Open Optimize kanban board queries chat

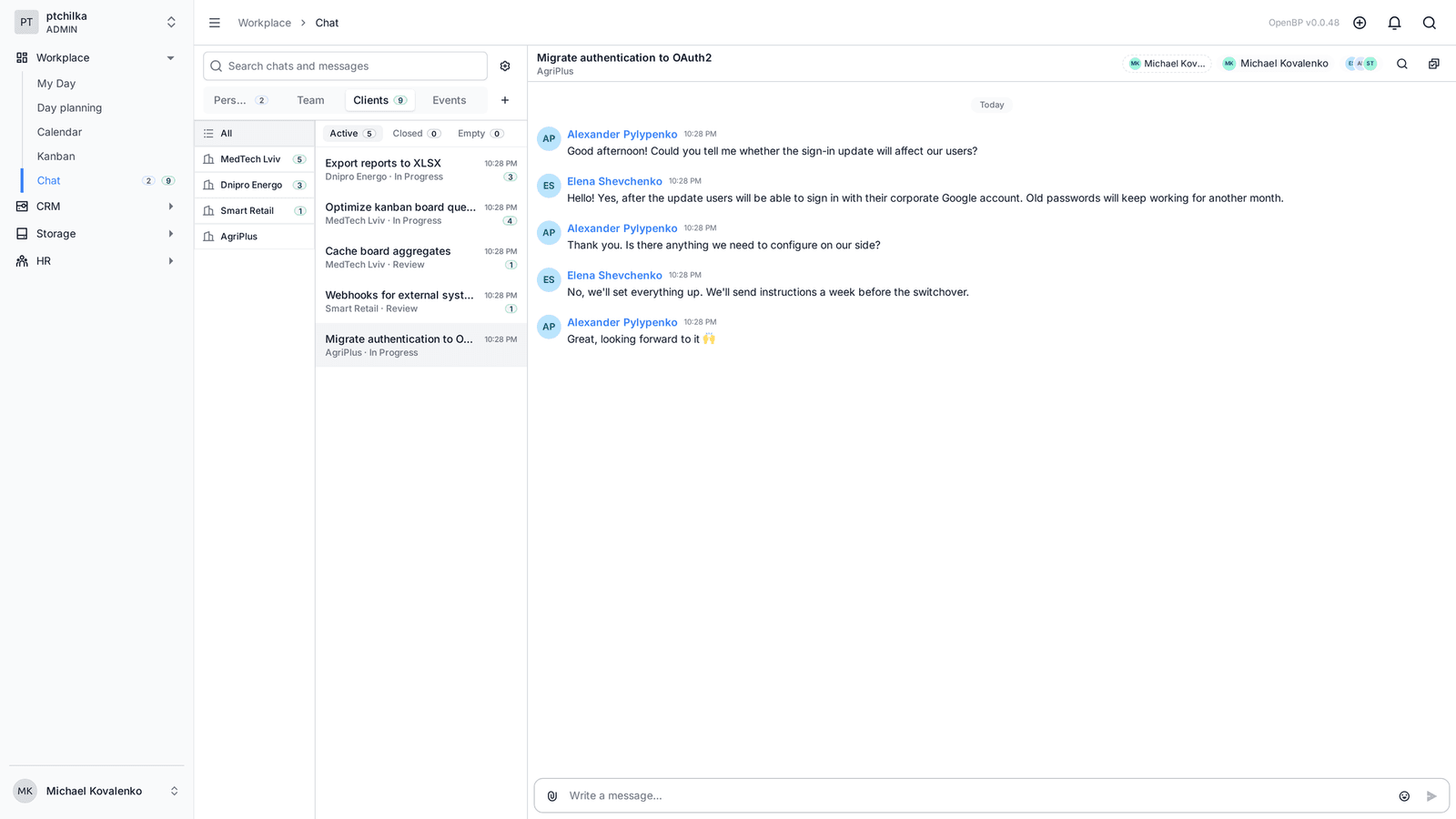tap(421, 214)
